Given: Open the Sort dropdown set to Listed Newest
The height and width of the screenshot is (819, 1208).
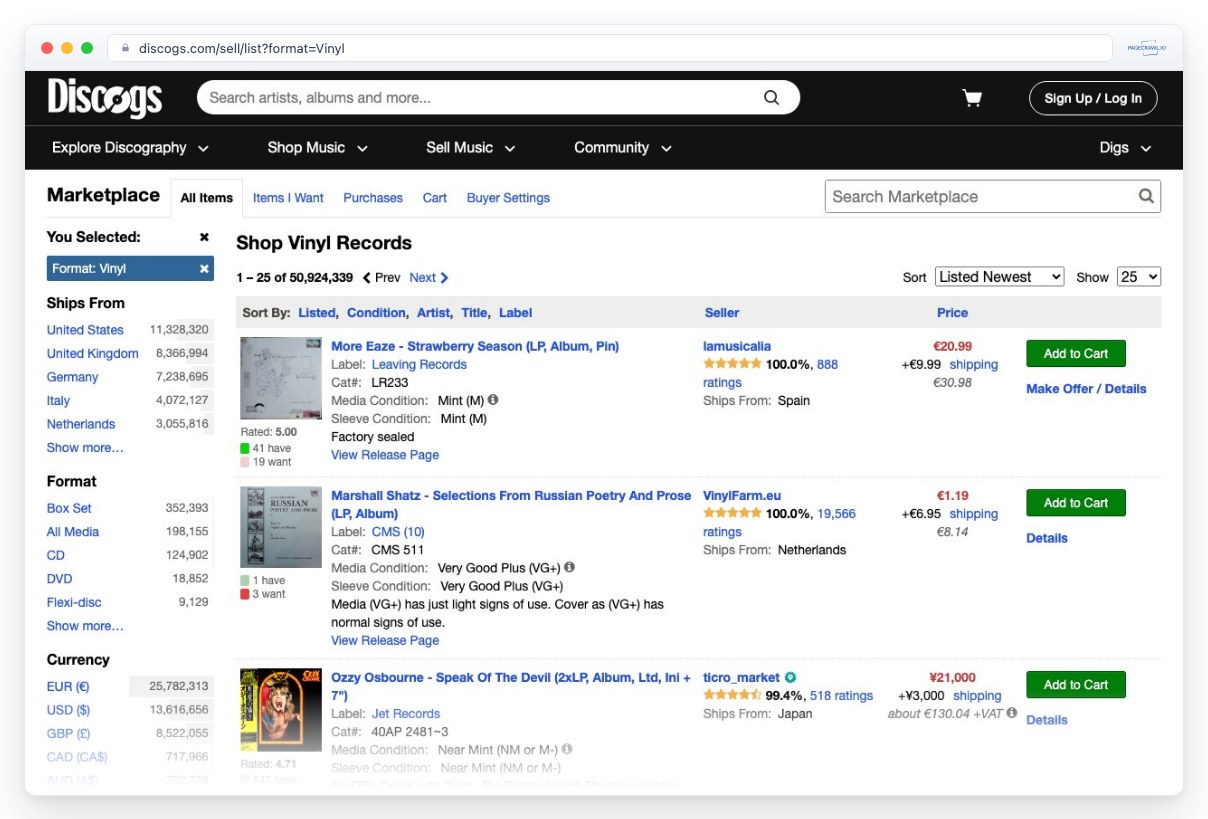Looking at the screenshot, I should tap(999, 277).
